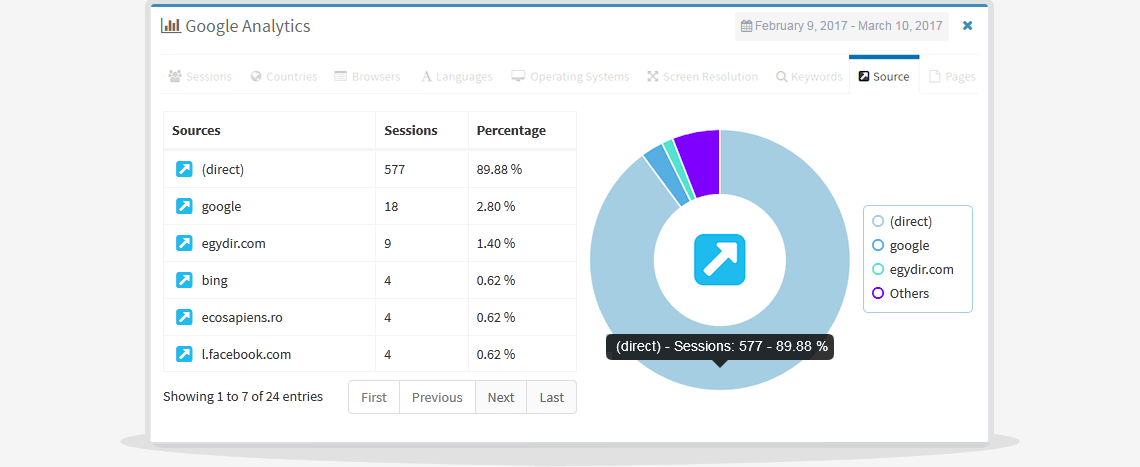Click the bing source name
Screen dimensions: 1140x467
click(x=214, y=280)
